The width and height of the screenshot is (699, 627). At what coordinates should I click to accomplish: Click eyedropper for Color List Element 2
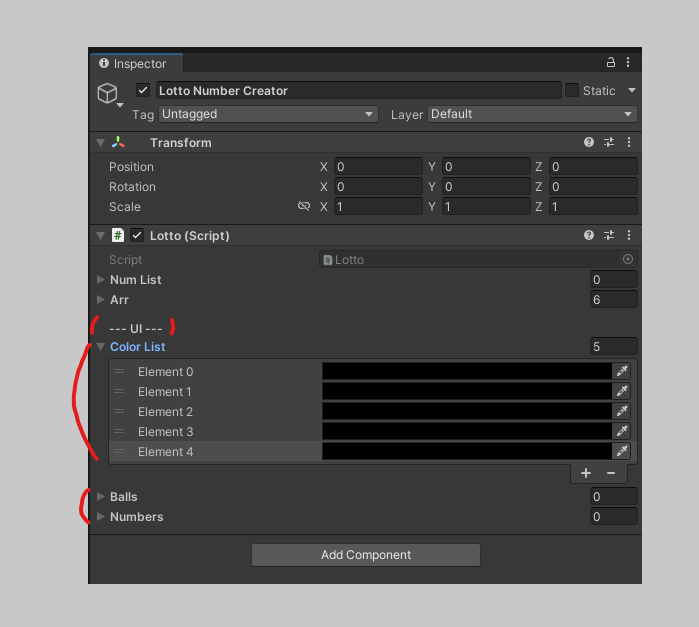(622, 411)
